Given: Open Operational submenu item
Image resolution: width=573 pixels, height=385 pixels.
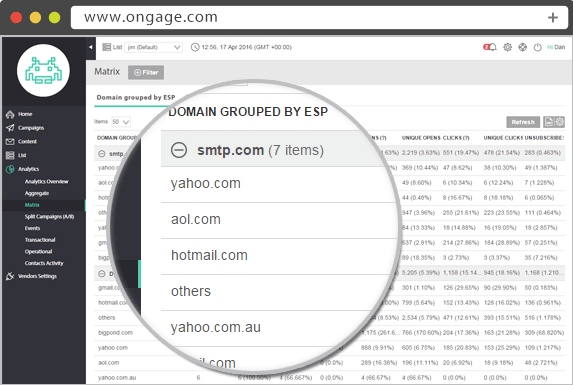Looking at the screenshot, I should pyautogui.click(x=38, y=252).
